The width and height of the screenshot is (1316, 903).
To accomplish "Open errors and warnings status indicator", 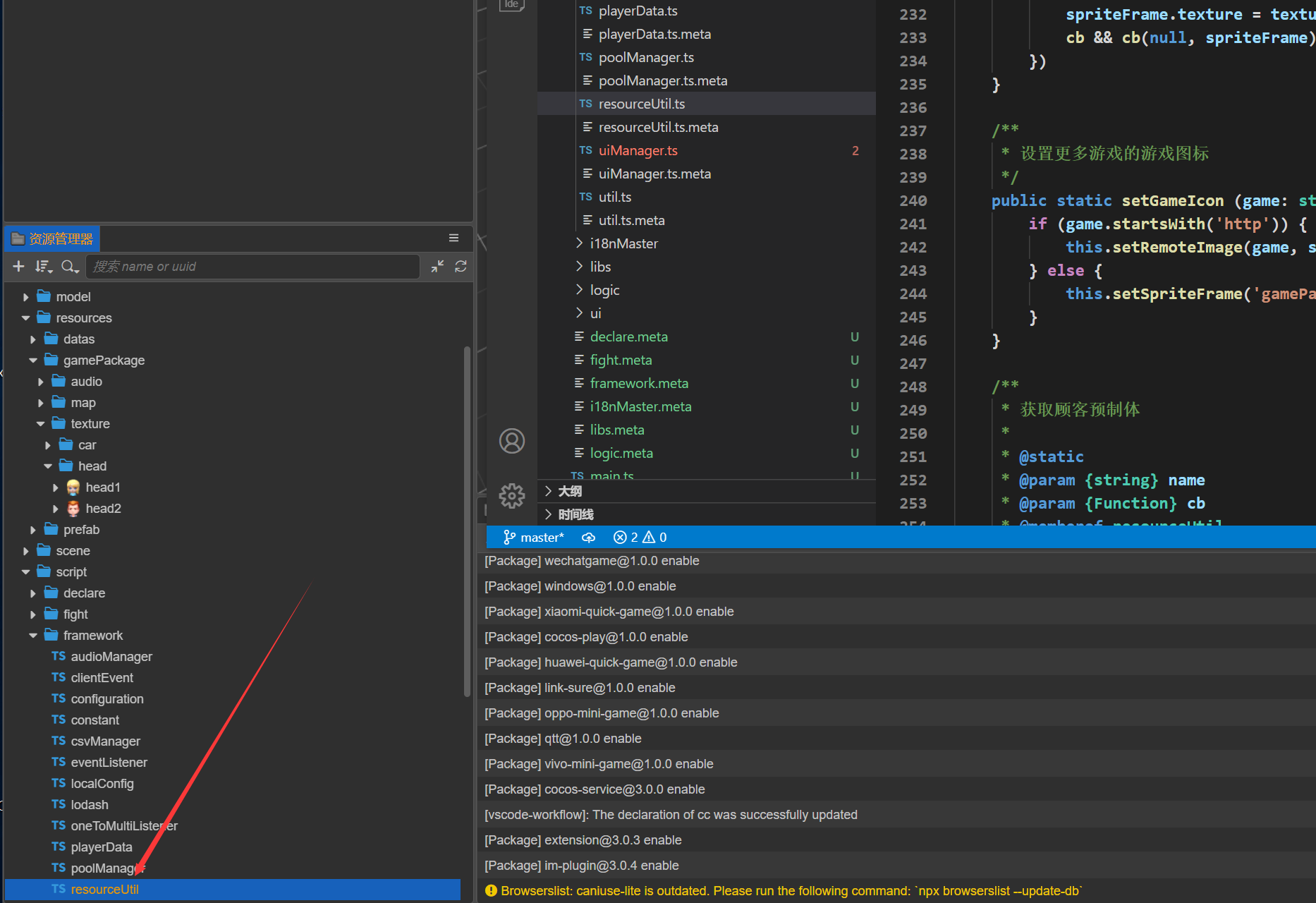I will (640, 538).
